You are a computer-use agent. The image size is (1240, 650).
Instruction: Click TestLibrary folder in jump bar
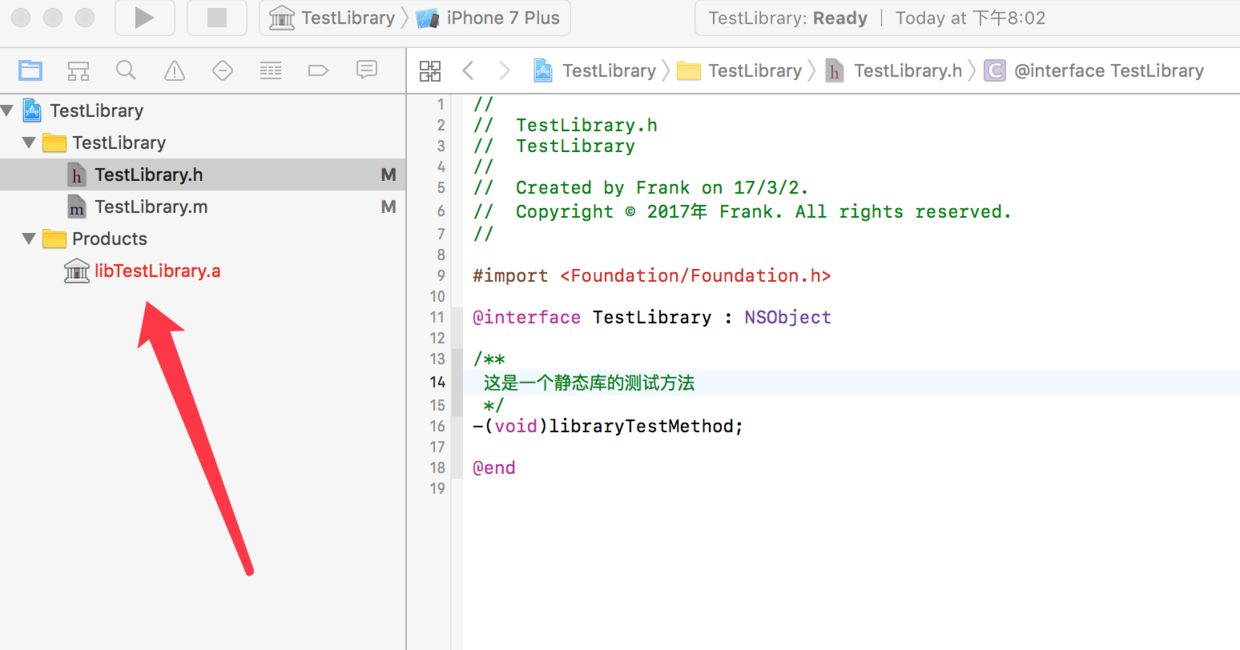click(740, 70)
